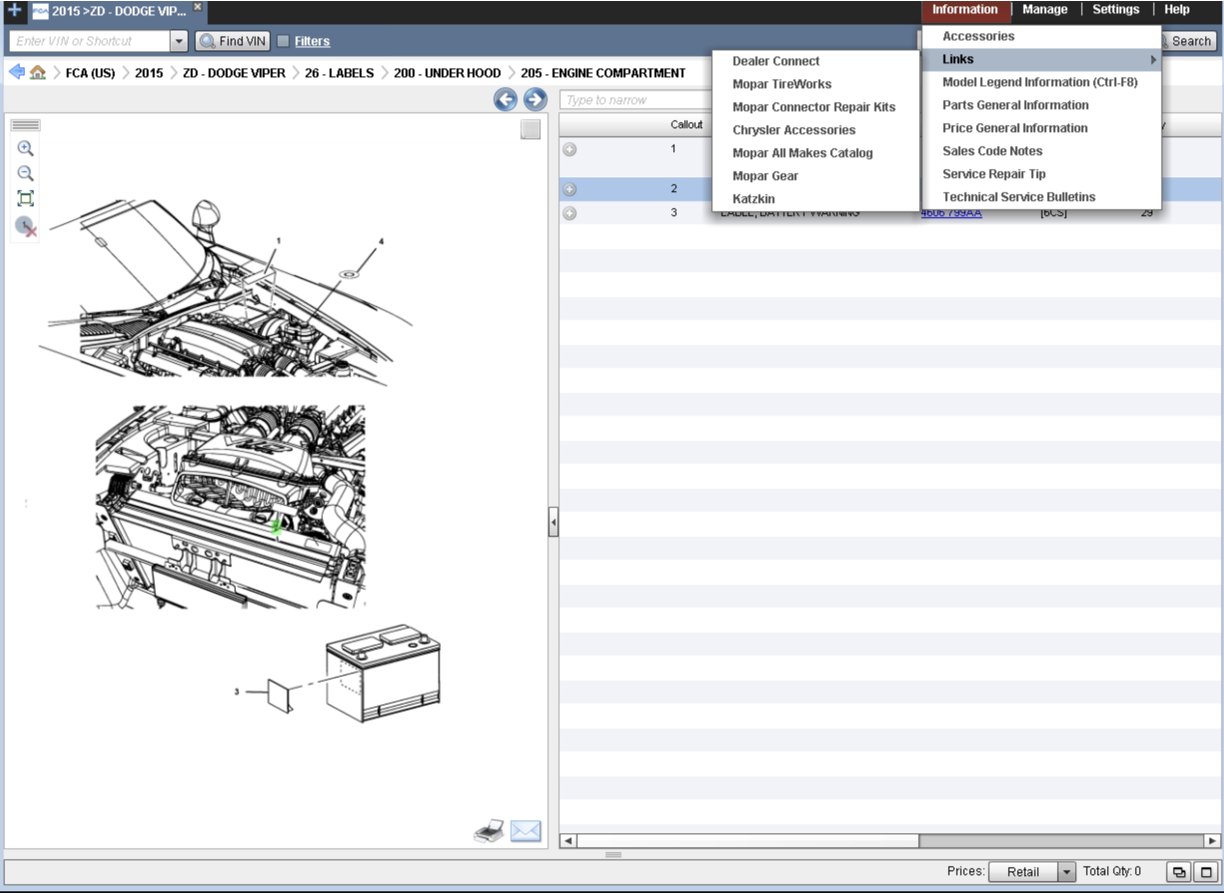
Task: Go to previous illustration with the round left arrow
Action: coord(506,99)
